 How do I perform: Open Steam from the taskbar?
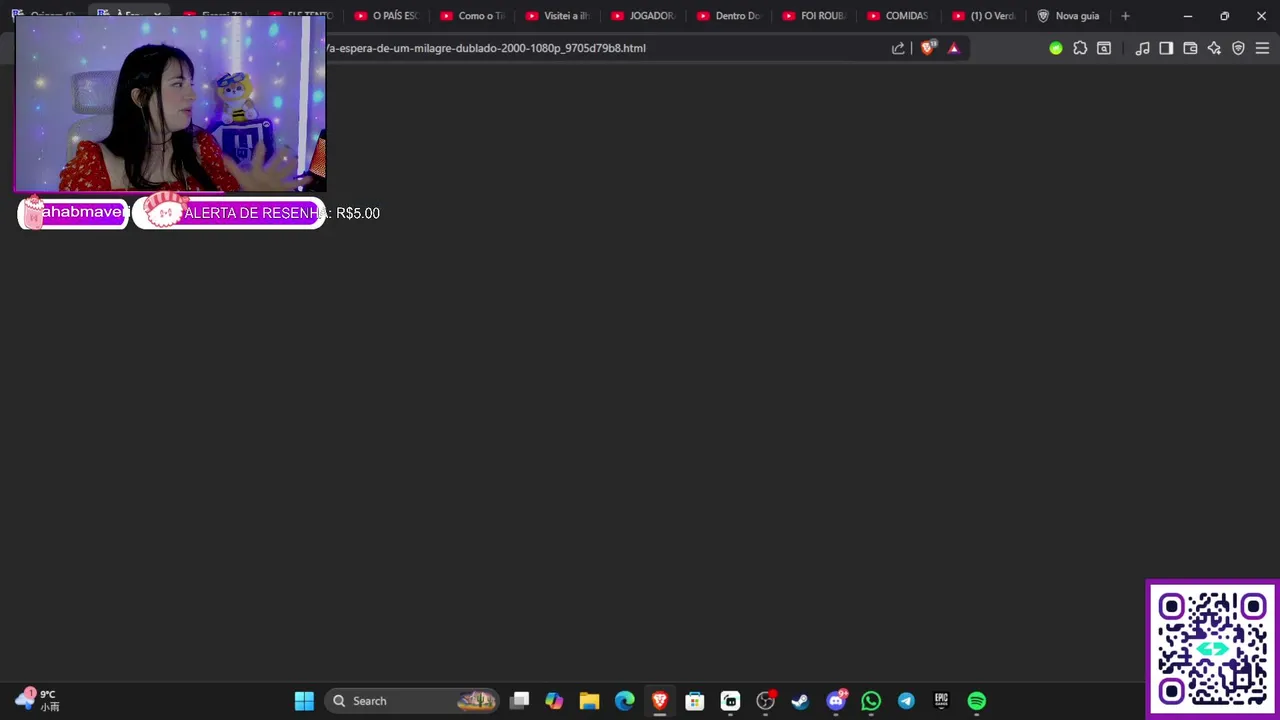pyautogui.click(x=800, y=701)
